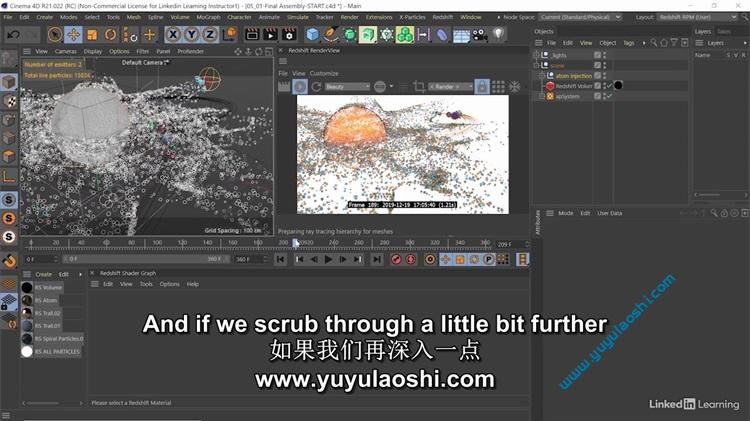
Task: Open RenderView Customize menu
Action: pos(324,73)
